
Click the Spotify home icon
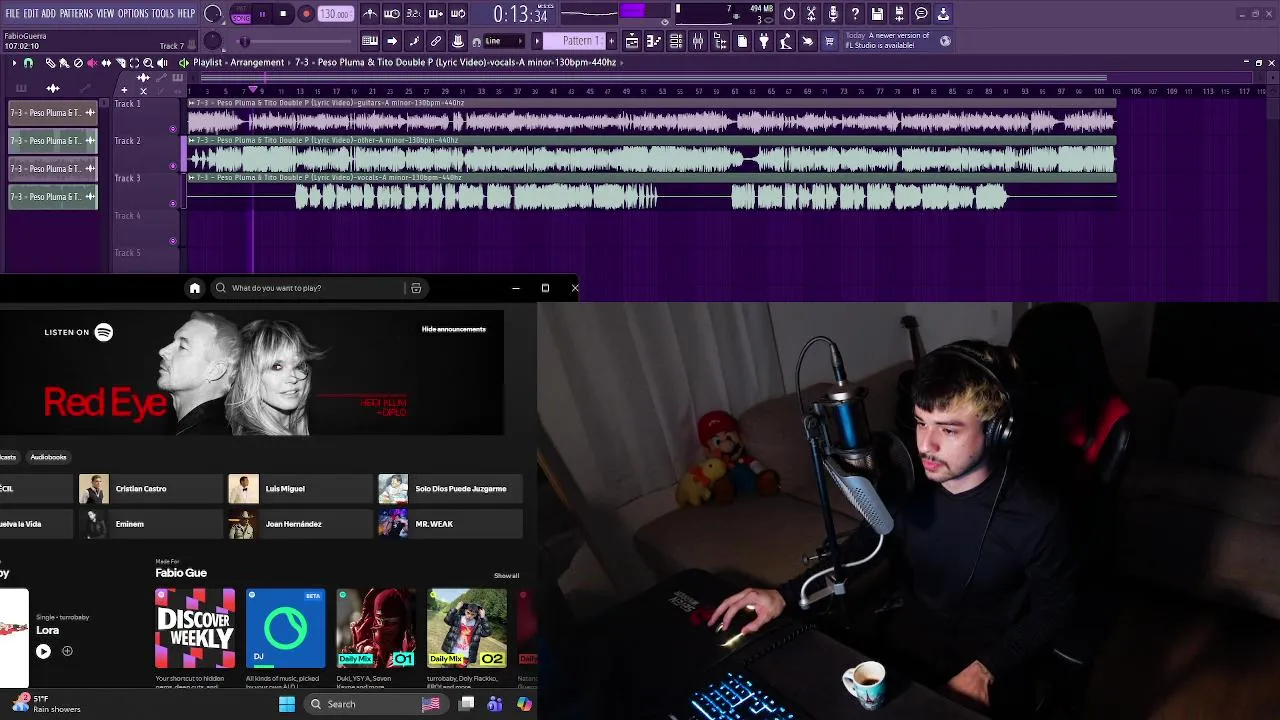click(195, 288)
